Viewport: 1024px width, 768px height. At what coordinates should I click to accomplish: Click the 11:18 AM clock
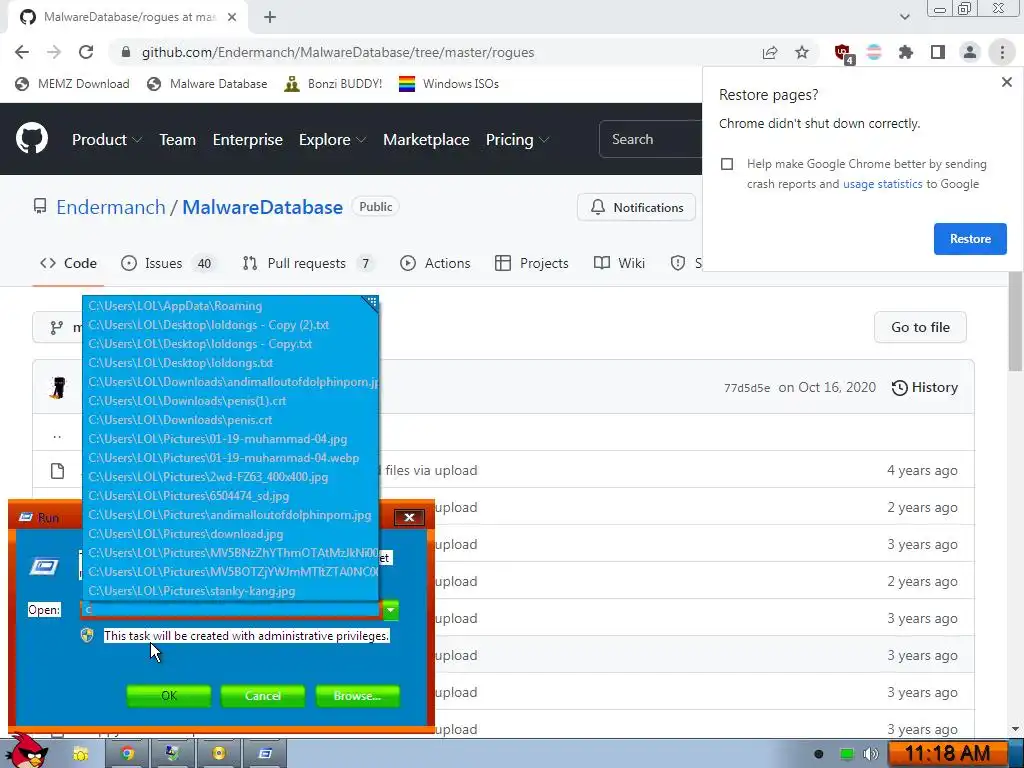click(x=948, y=754)
